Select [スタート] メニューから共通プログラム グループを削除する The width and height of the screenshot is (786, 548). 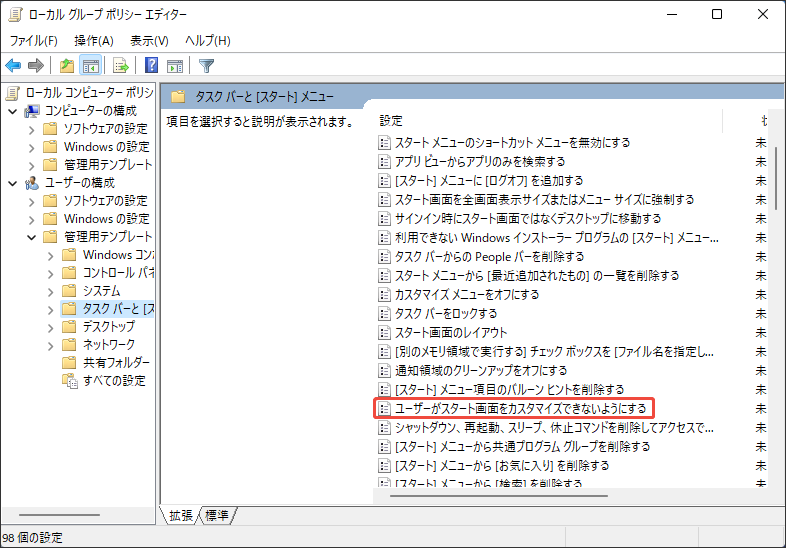522,447
